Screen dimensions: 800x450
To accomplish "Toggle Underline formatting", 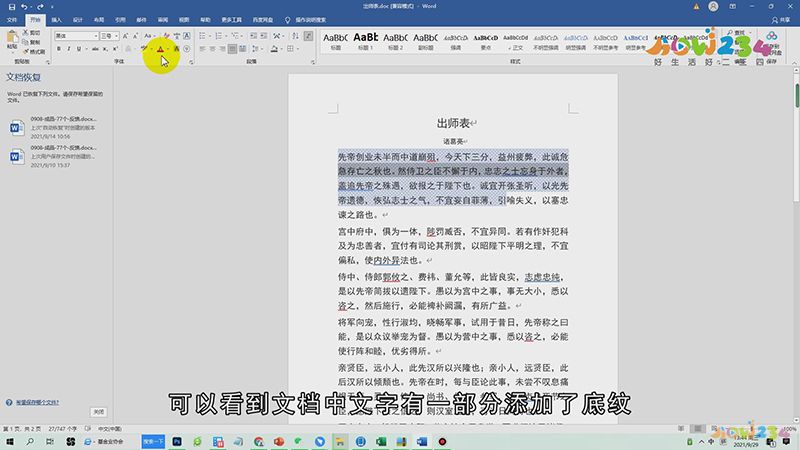I will (79, 49).
